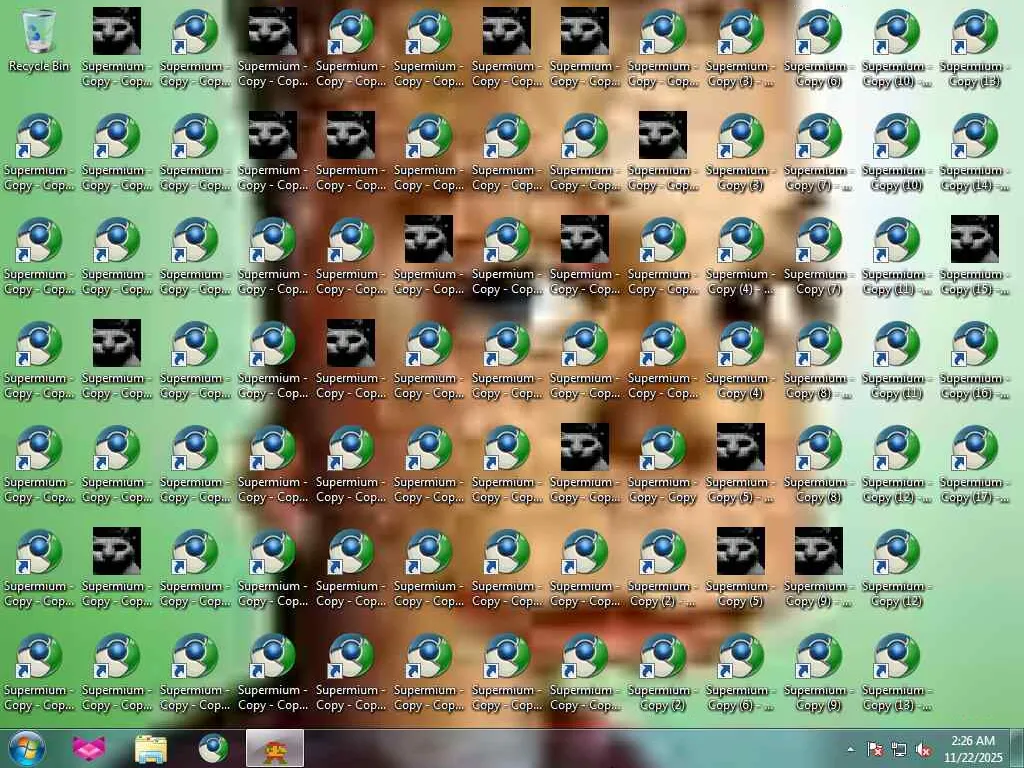Open shortcut labeled "Supermium - Copy (16) - ..."
The width and height of the screenshot is (1024, 768).
click(974, 359)
